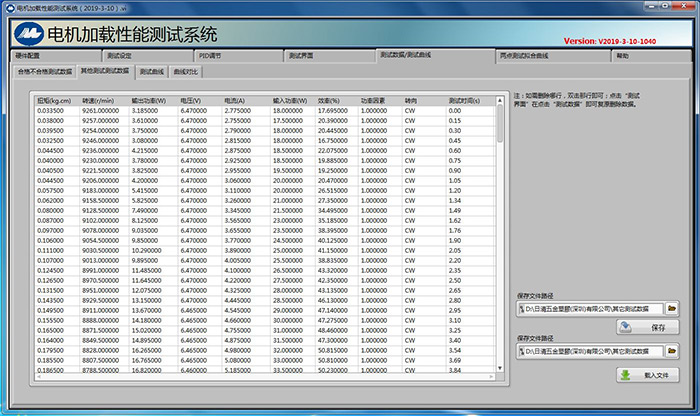Open folder browser above the 载入文件 button
This screenshot has width=700, height=416.
point(671,351)
